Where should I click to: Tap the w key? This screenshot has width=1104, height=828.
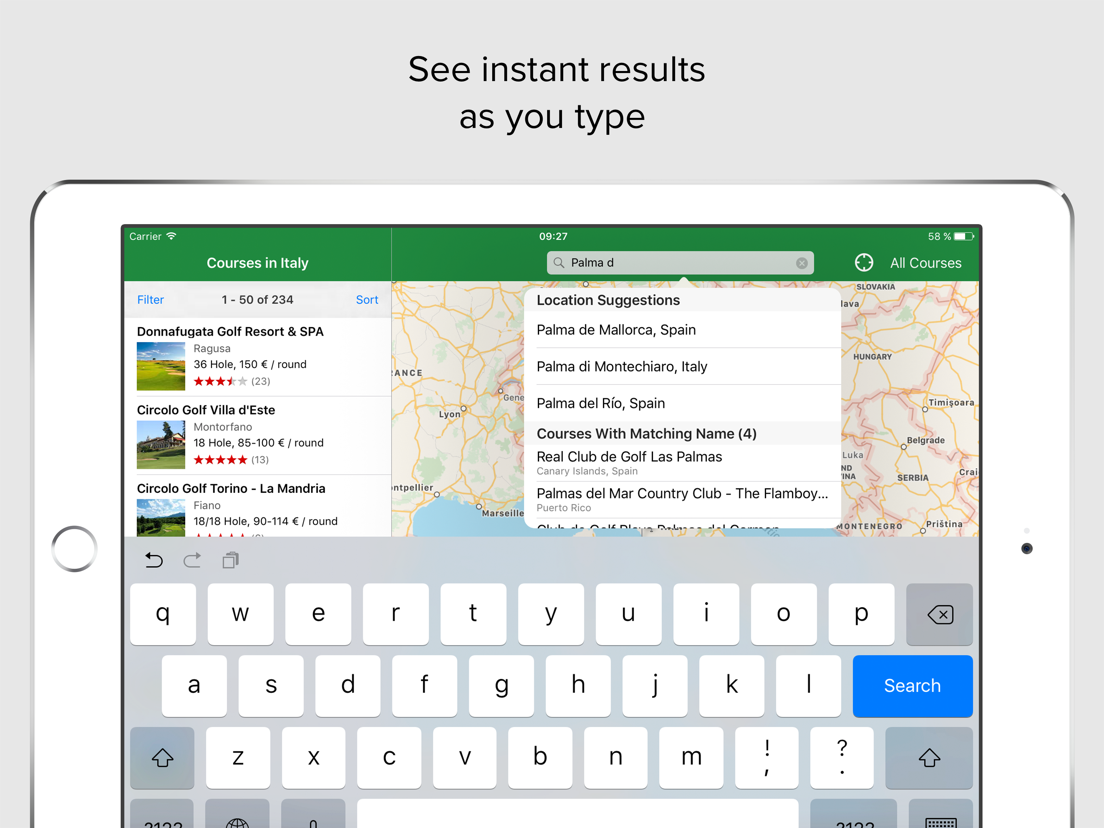240,614
